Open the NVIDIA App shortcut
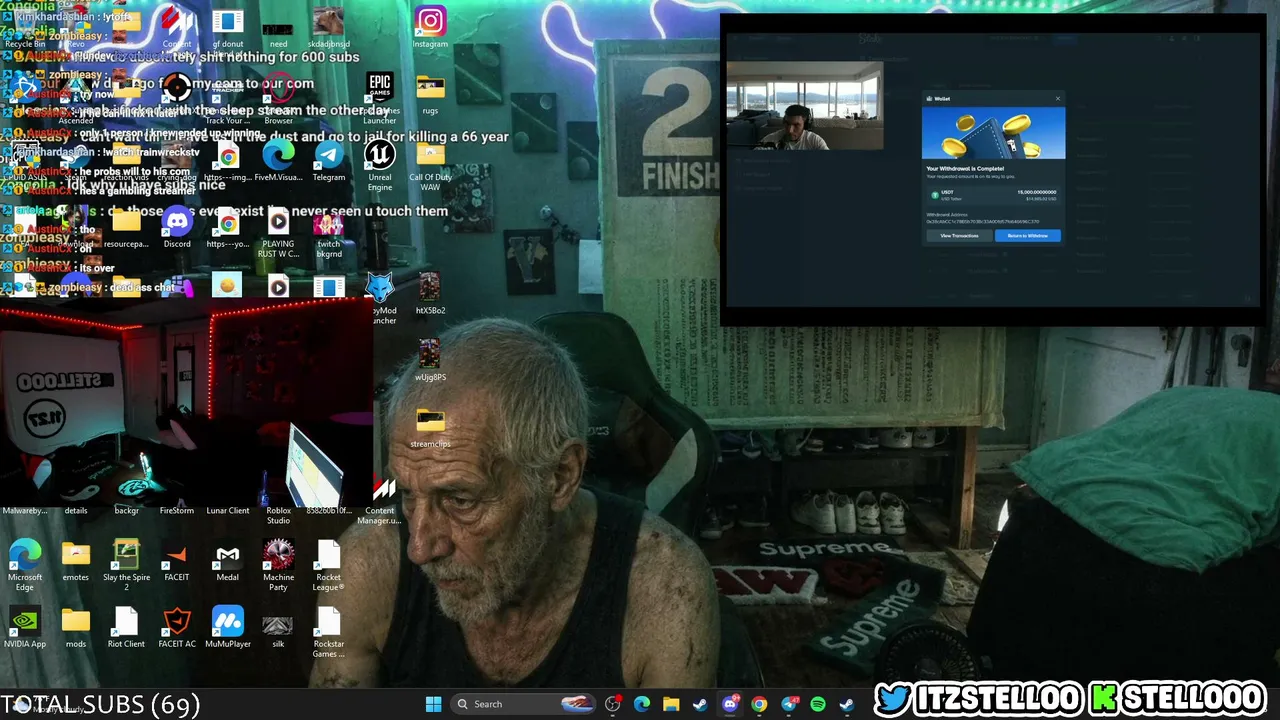 coord(25,628)
